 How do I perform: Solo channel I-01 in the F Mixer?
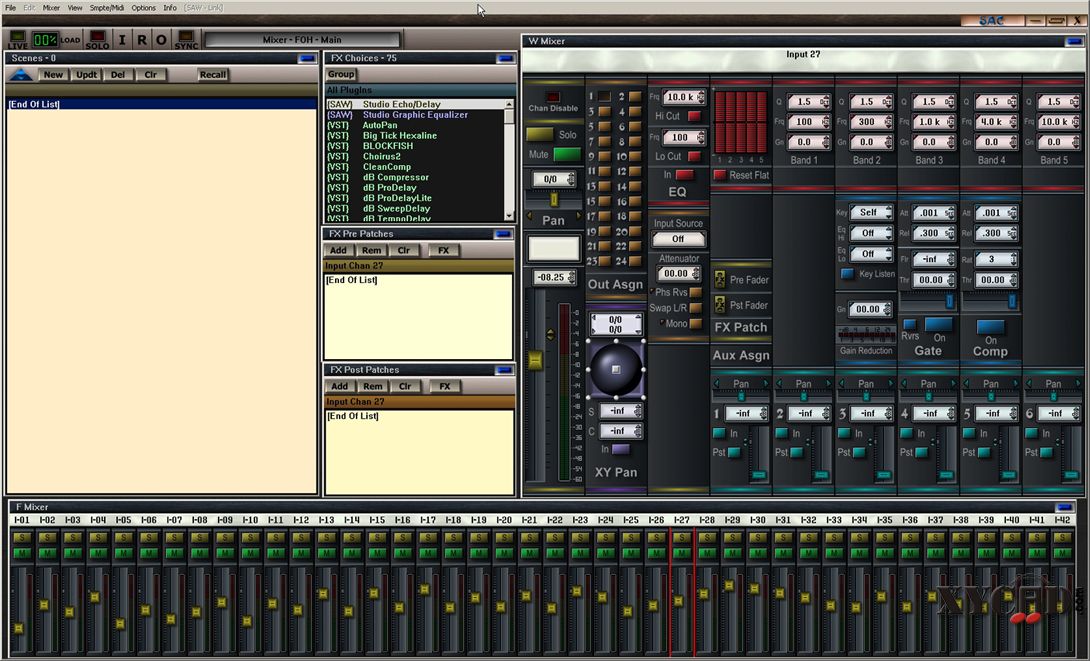(x=22, y=537)
